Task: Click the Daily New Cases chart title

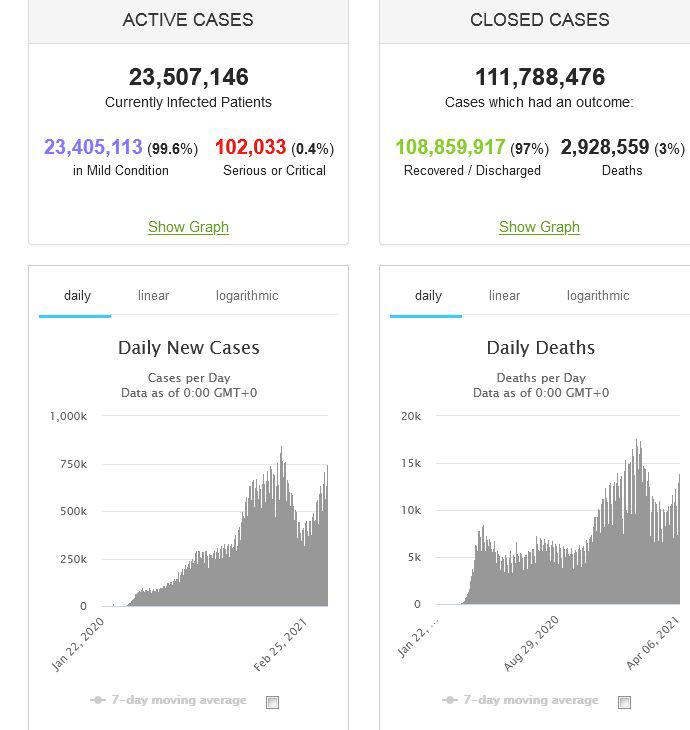Action: (x=188, y=348)
